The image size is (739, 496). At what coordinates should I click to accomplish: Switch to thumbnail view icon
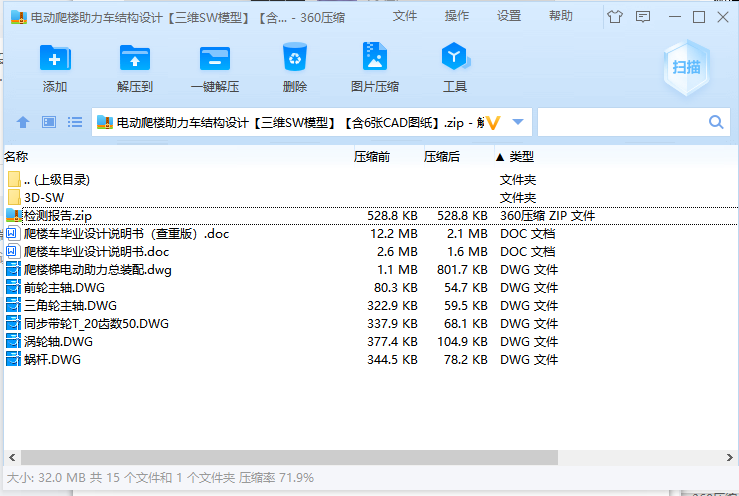click(49, 123)
